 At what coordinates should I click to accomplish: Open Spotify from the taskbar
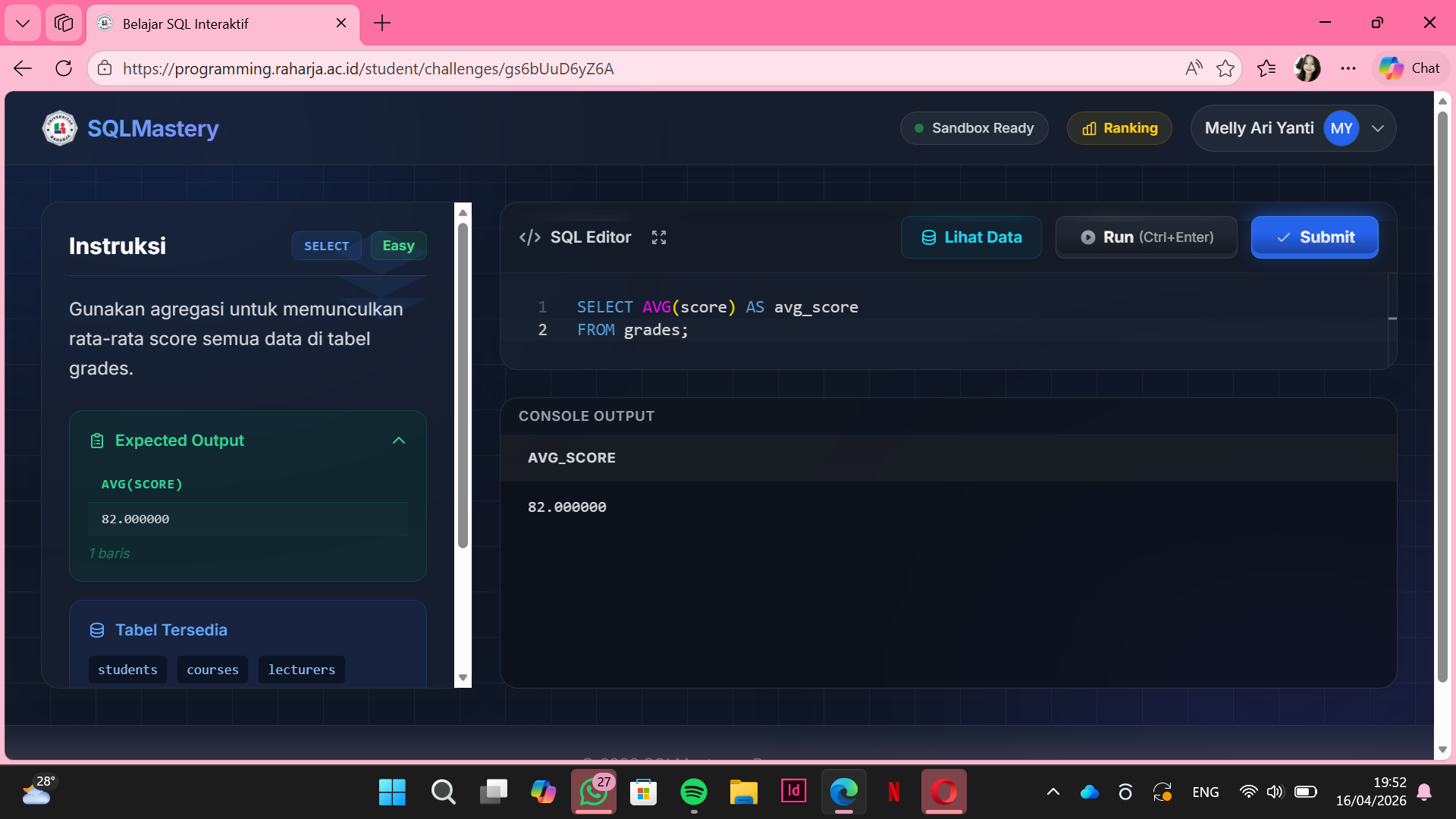tap(693, 792)
